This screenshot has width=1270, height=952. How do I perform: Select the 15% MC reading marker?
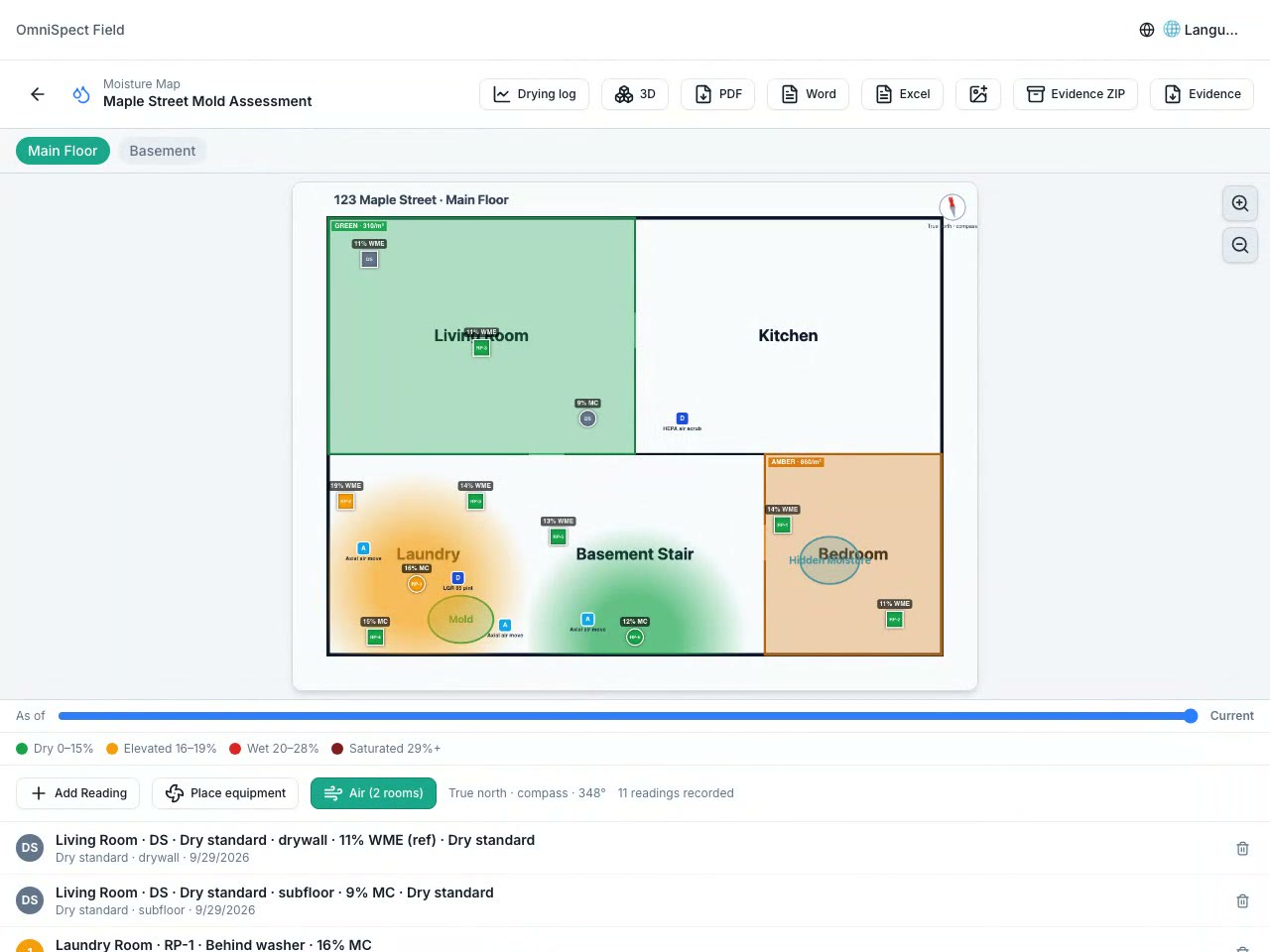coord(375,638)
